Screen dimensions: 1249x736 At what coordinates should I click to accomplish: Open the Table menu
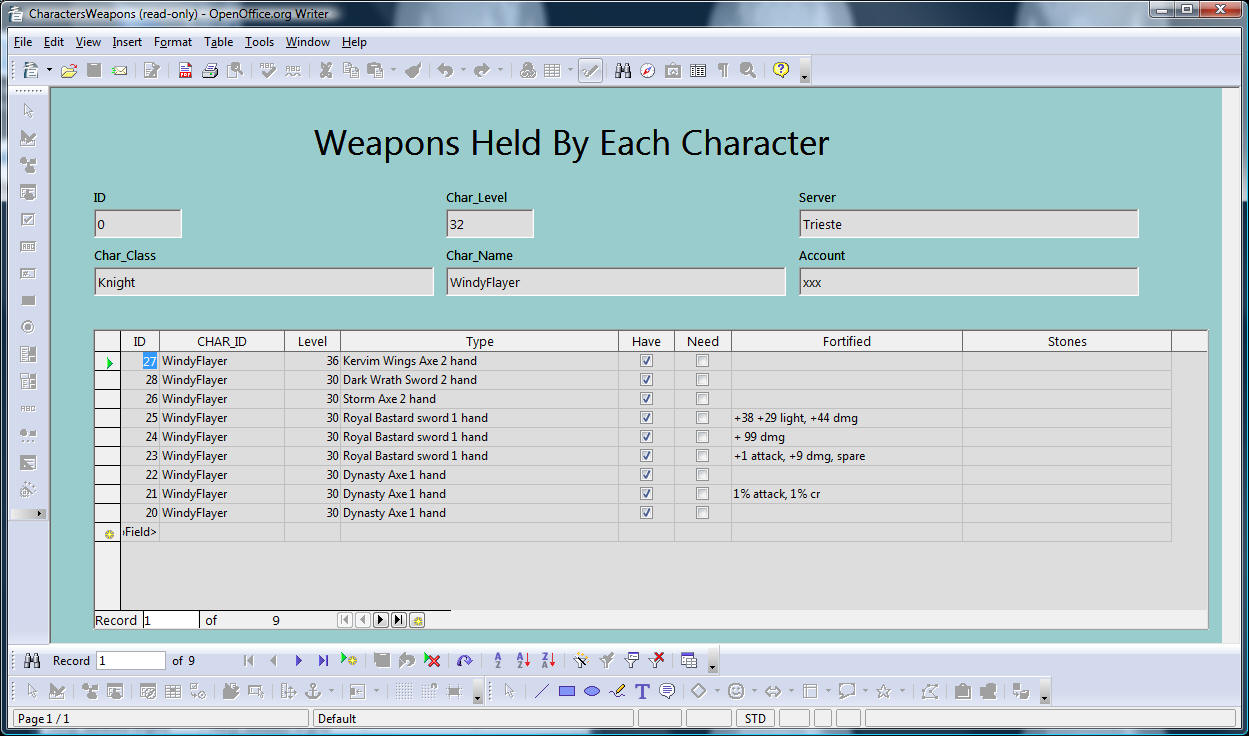[218, 42]
